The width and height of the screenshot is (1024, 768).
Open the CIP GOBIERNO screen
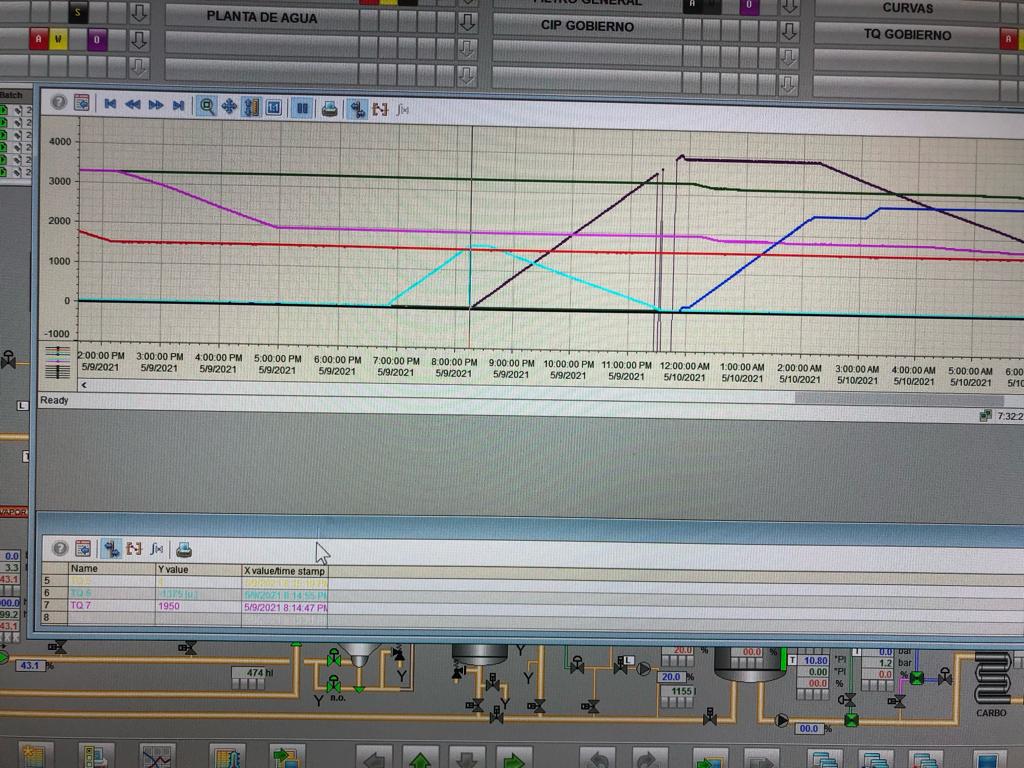(x=587, y=26)
